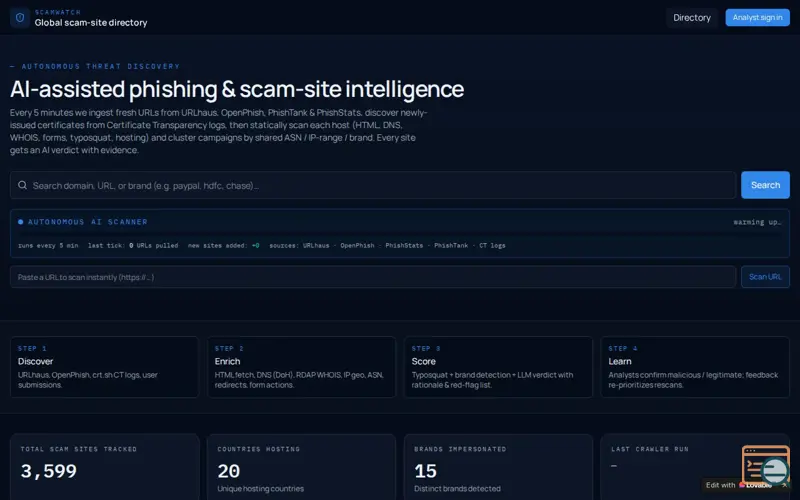Image resolution: width=800 pixels, height=500 pixels.
Task: Click the 'CT logs' source text
Action: (x=492, y=245)
